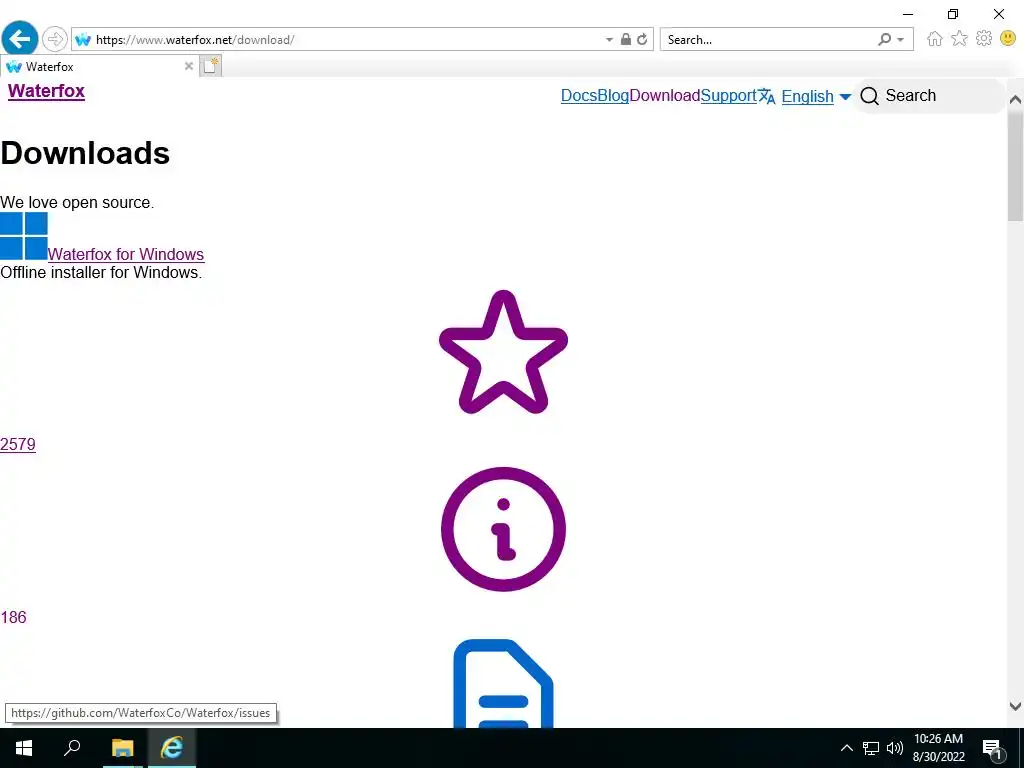
Task: Close the Waterfox tab
Action: coord(189,66)
